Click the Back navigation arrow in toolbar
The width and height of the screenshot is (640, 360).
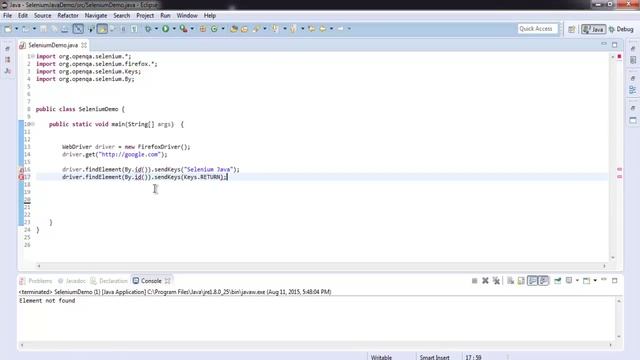pos(322,29)
